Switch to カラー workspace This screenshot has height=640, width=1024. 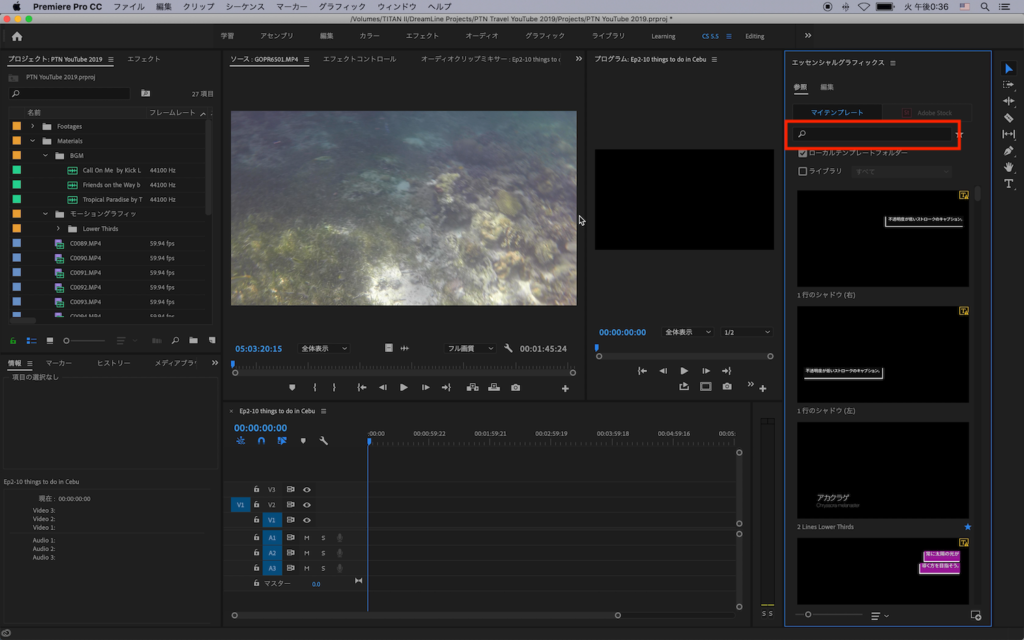369,36
